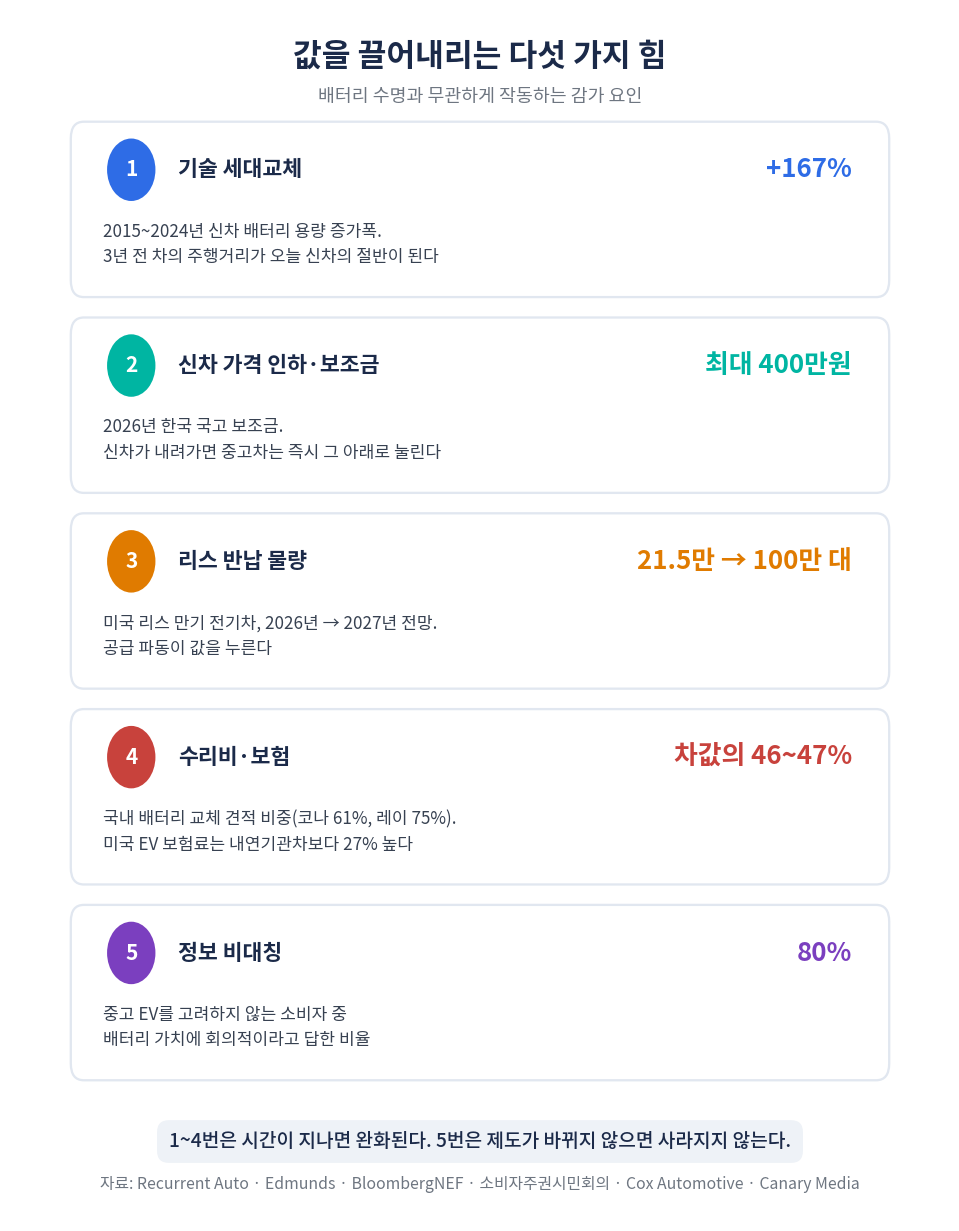Select the +167% statistic value
959x1231 pixels.
click(x=808, y=168)
